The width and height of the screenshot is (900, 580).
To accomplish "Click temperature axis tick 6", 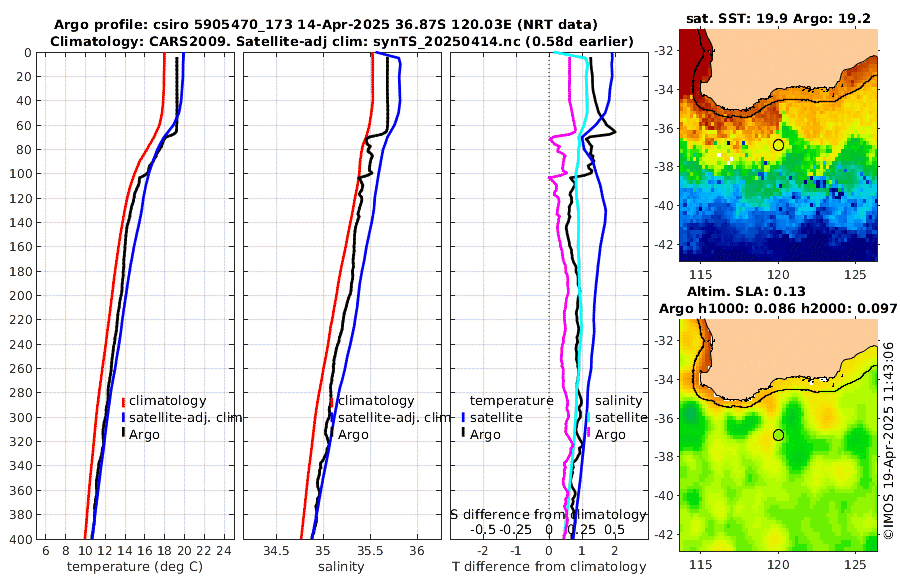I will (x=46, y=551).
